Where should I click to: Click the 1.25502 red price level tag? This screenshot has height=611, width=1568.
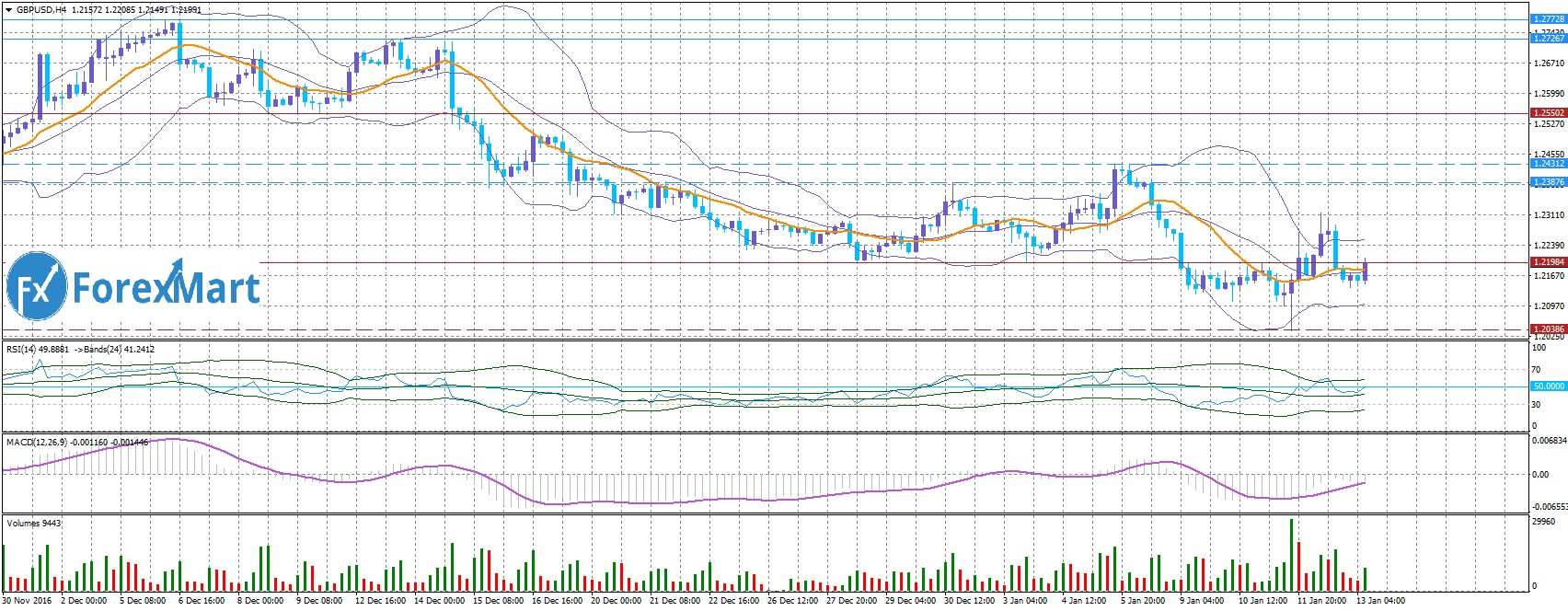[1549, 113]
